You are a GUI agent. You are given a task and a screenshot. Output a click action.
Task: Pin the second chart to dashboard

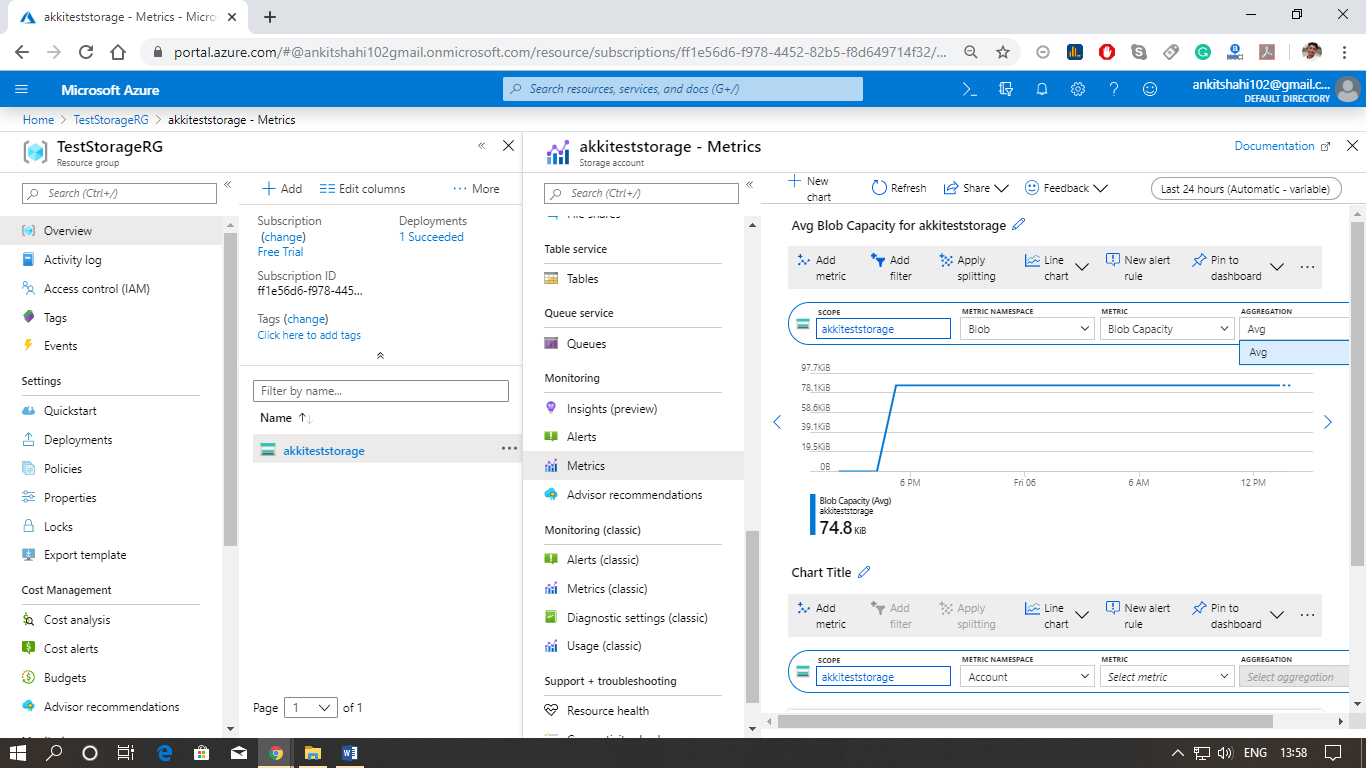[x=1227, y=616]
